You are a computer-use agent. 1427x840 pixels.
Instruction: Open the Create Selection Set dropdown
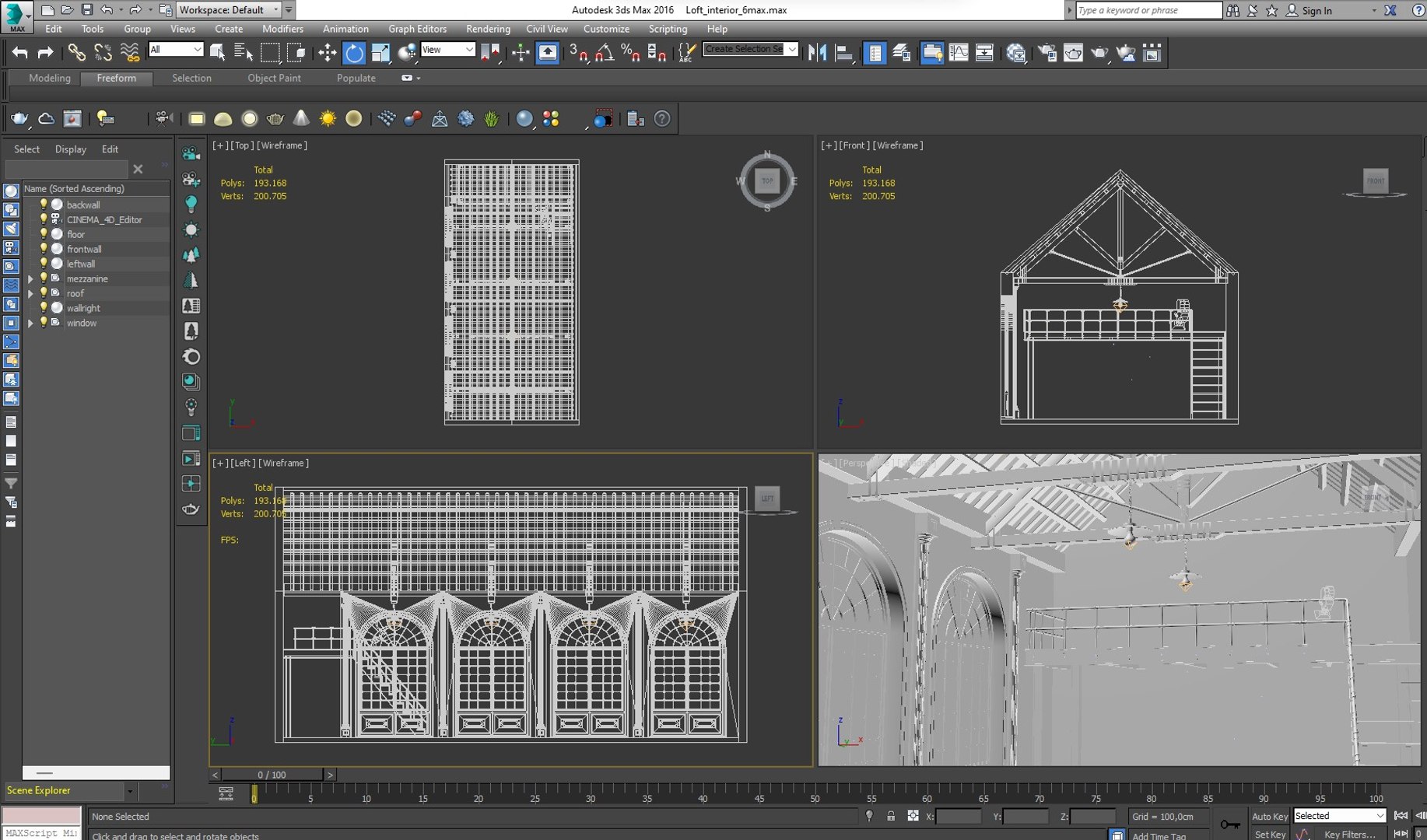pyautogui.click(x=750, y=49)
